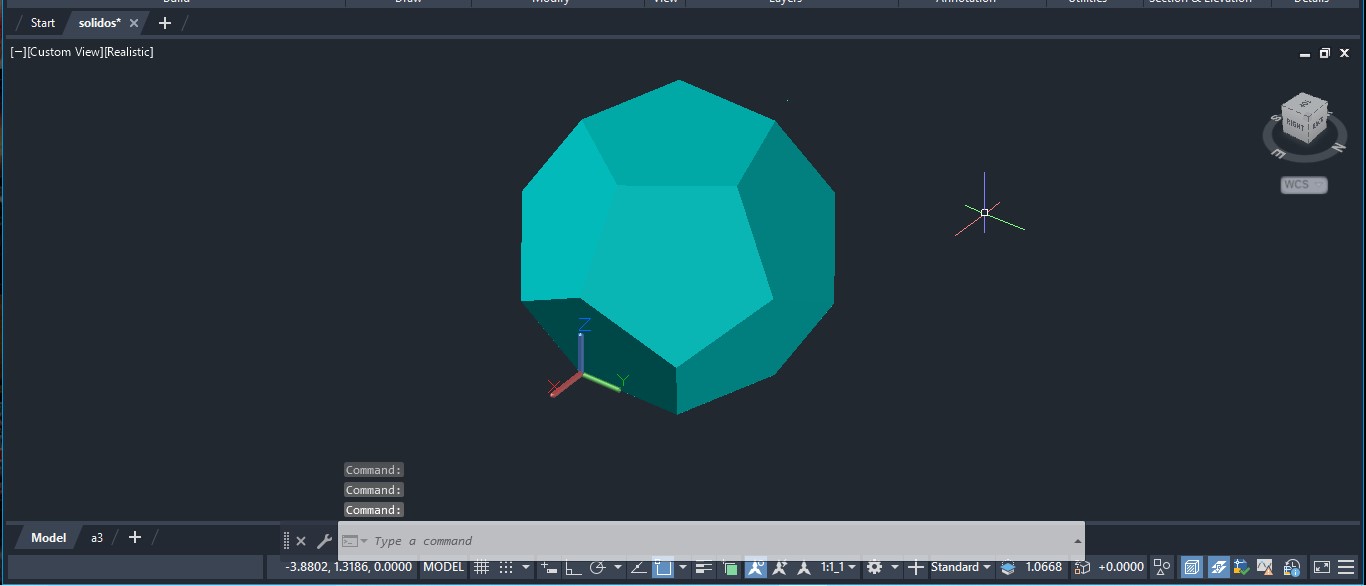Open the WCS coordinate system dropdown

coord(1304,185)
